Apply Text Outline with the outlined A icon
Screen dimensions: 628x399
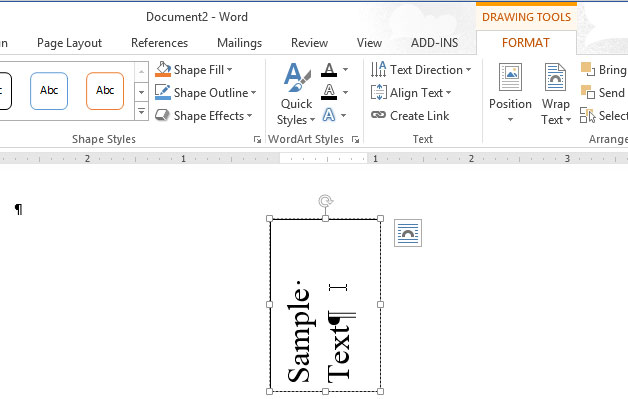point(329,92)
